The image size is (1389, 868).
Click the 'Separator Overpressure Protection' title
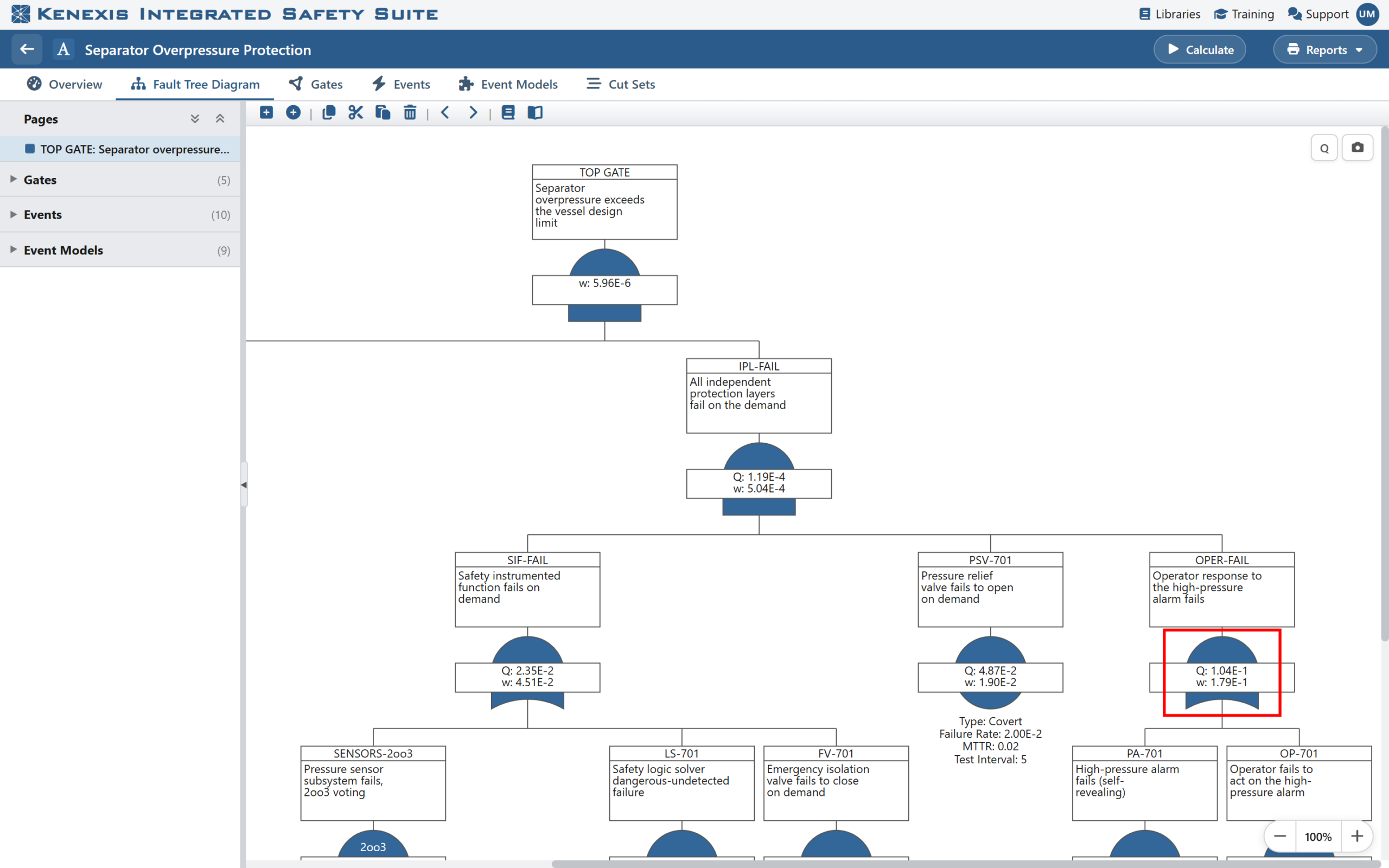[198, 50]
